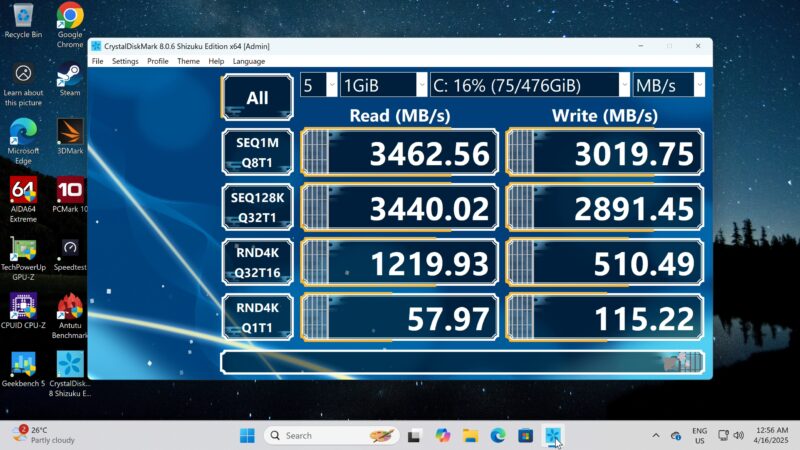
Task: Open Recycle Bin desktop icon
Action: point(23,20)
